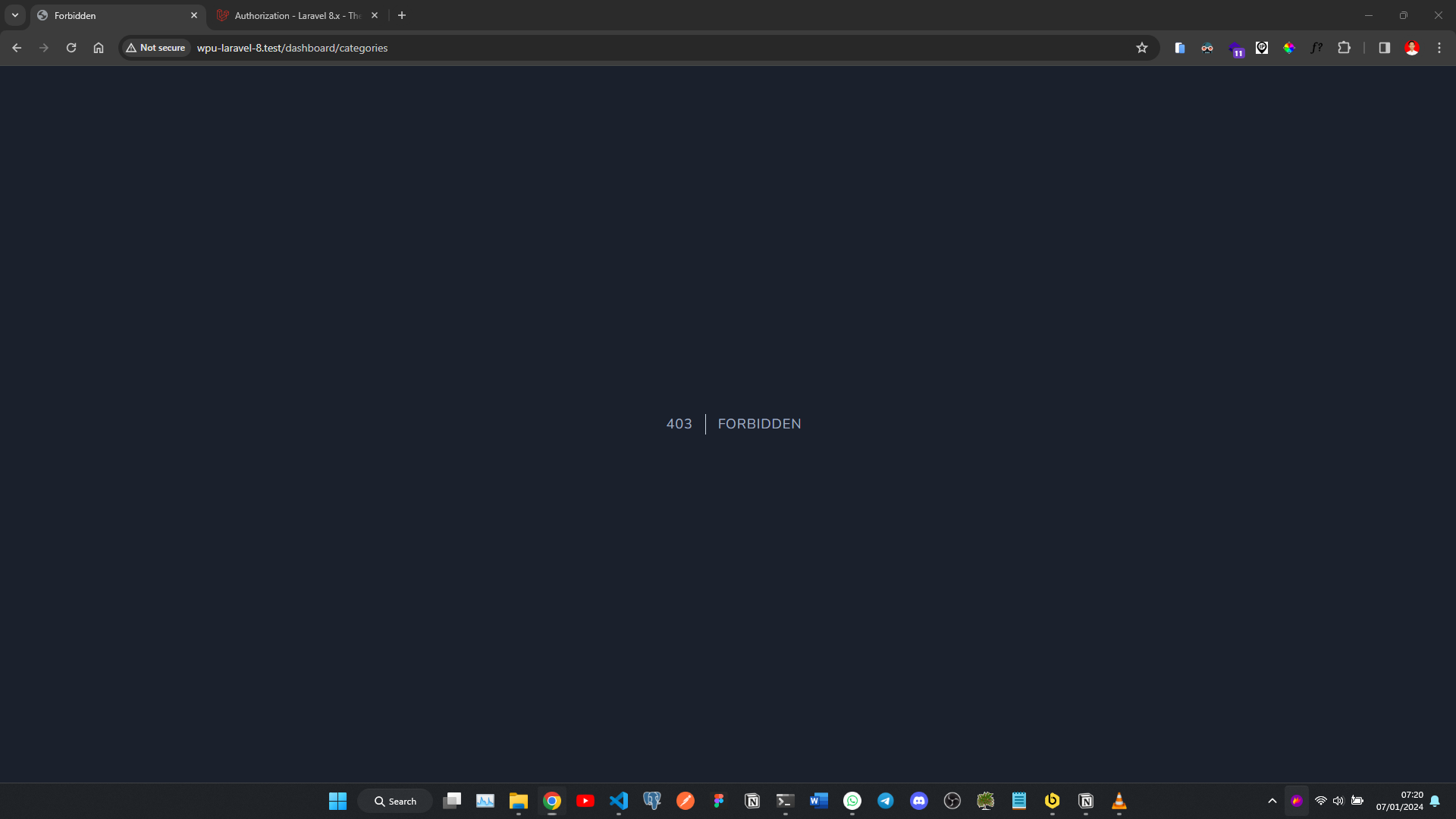Close the Authorization Laravel tab
This screenshot has width=1456, height=819.
pos(375,15)
